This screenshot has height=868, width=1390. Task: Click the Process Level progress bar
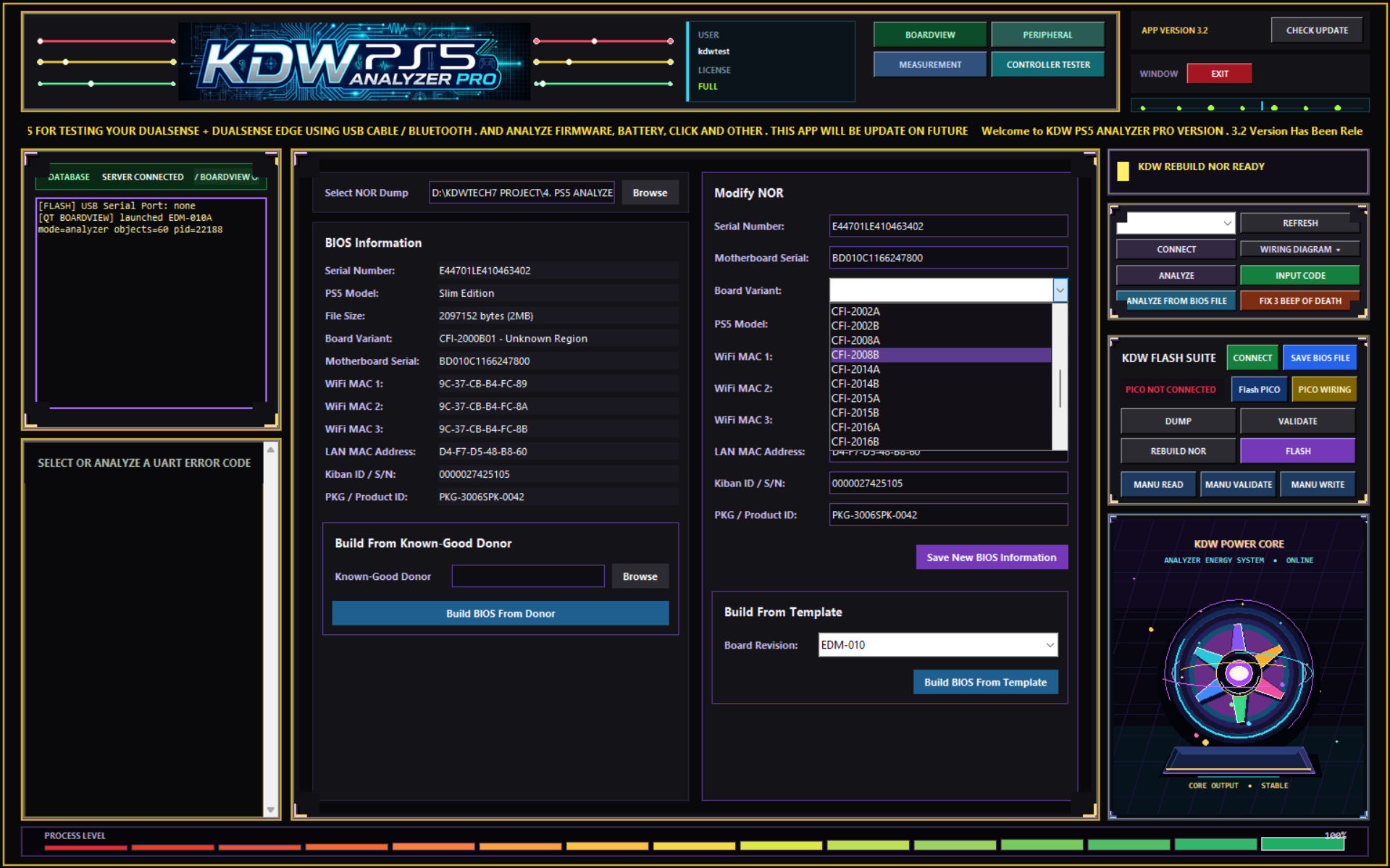(694, 846)
